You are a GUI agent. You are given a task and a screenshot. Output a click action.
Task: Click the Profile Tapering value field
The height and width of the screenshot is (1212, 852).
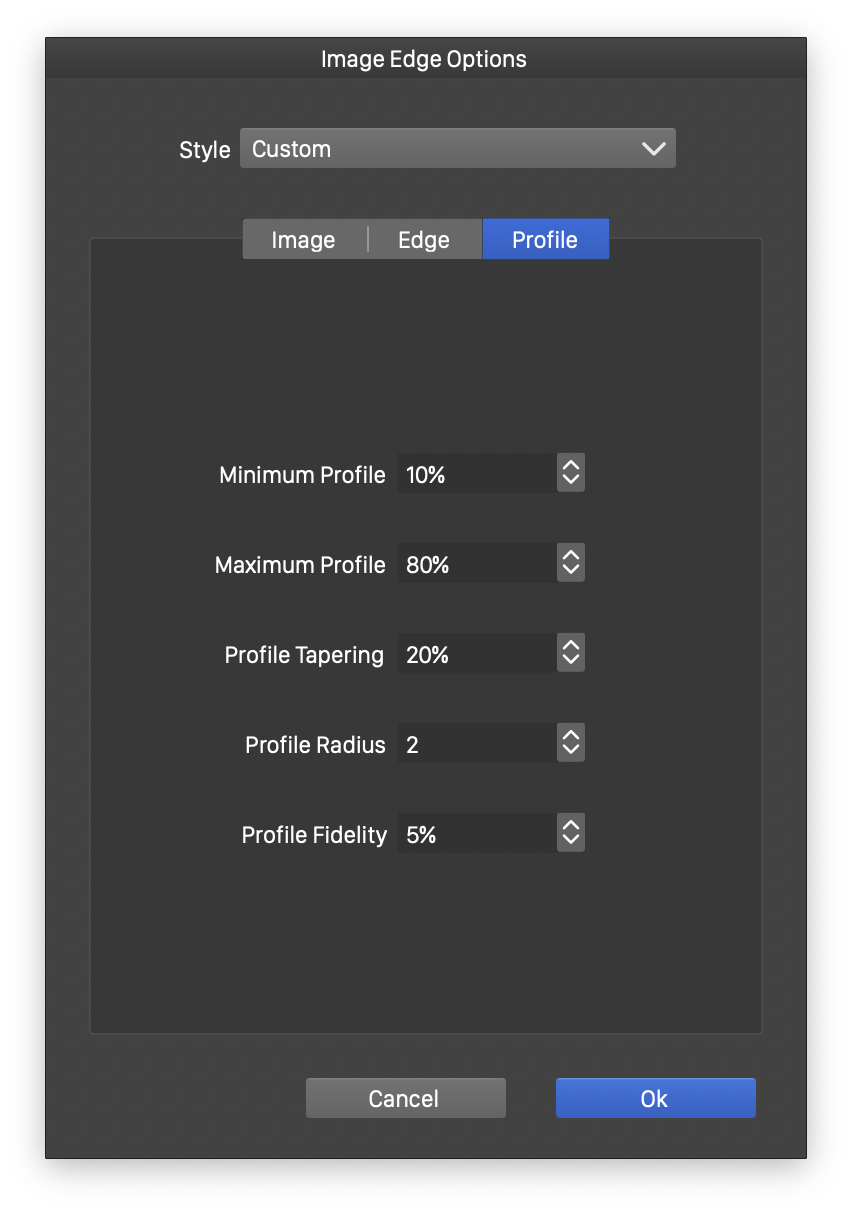[476, 654]
